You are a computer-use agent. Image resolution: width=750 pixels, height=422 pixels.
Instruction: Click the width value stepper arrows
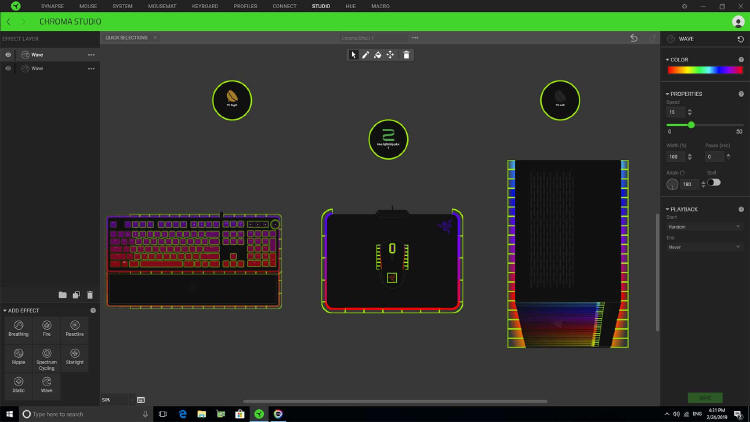click(x=690, y=157)
